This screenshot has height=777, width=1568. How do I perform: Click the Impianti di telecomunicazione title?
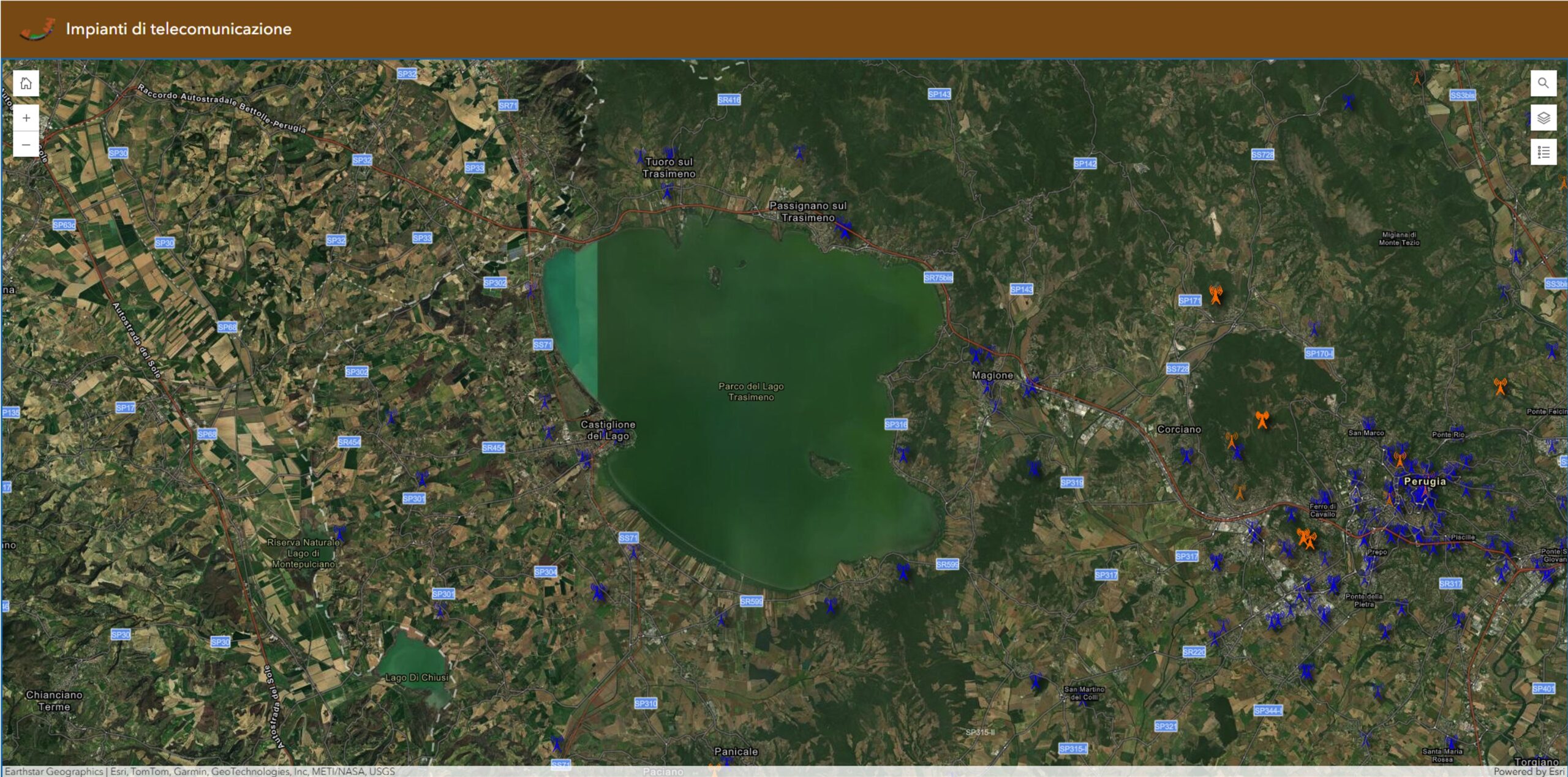(178, 29)
